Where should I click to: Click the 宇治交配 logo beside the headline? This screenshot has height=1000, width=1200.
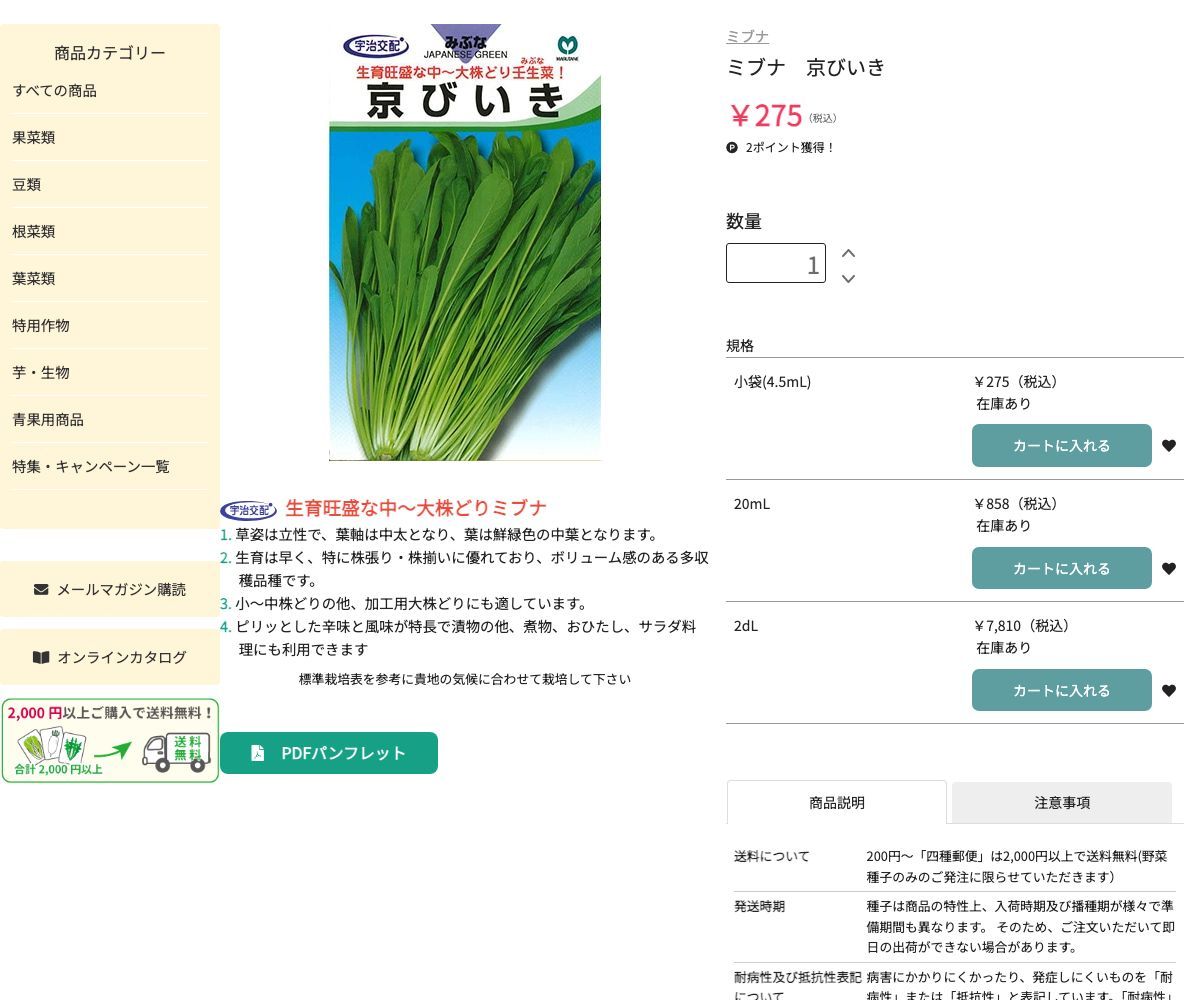(x=248, y=510)
